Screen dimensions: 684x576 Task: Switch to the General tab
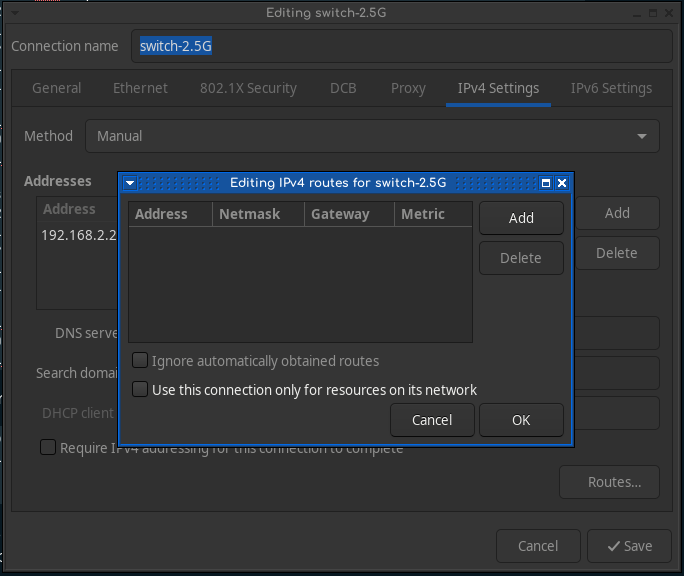pyautogui.click(x=57, y=88)
